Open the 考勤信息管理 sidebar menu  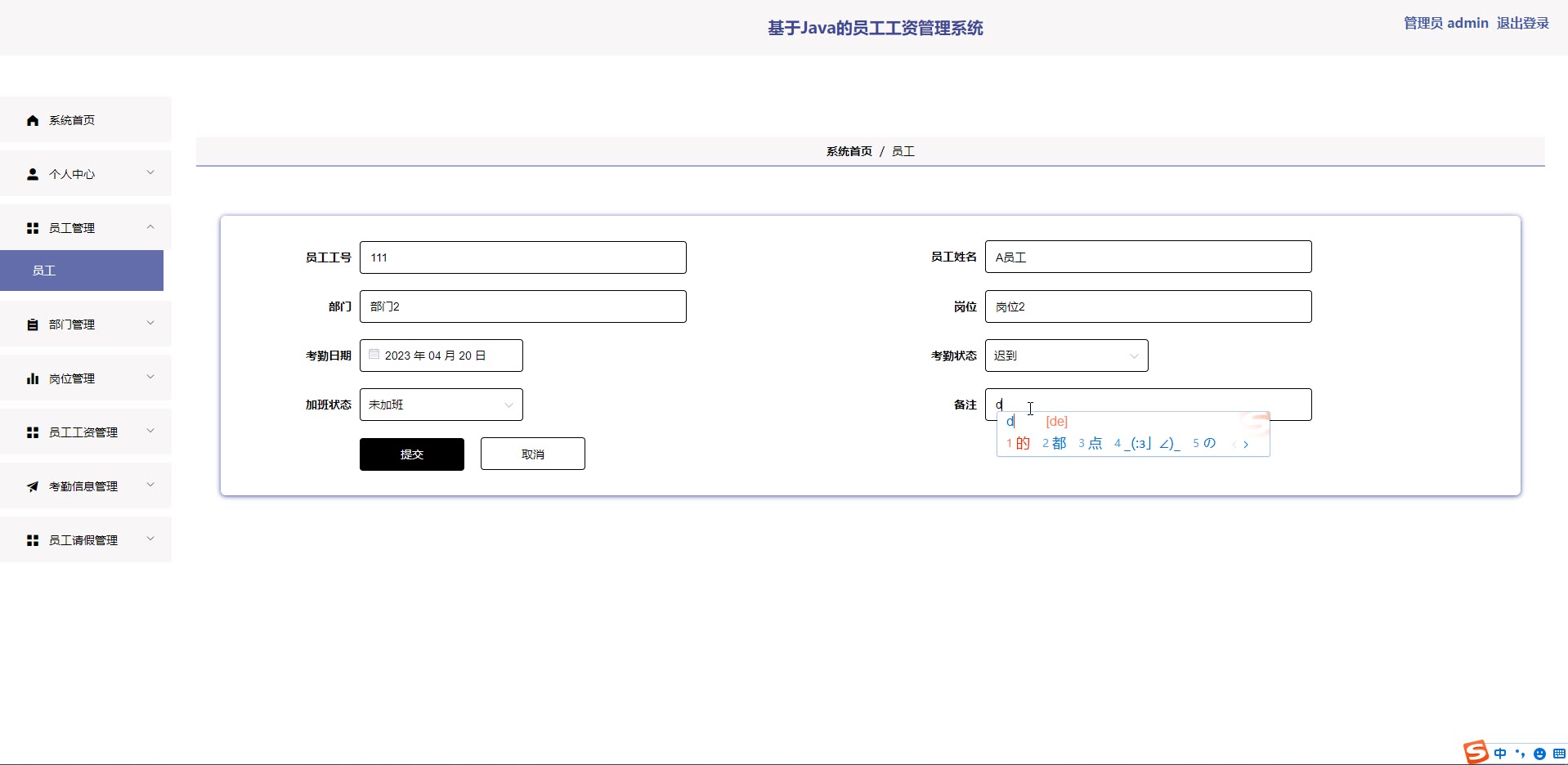point(86,486)
